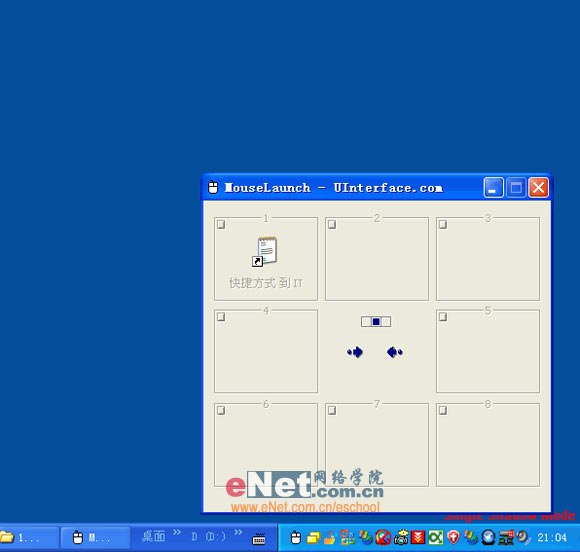Click the camera icon in system tray
Viewport: 580px width, 552px height.
401,538
